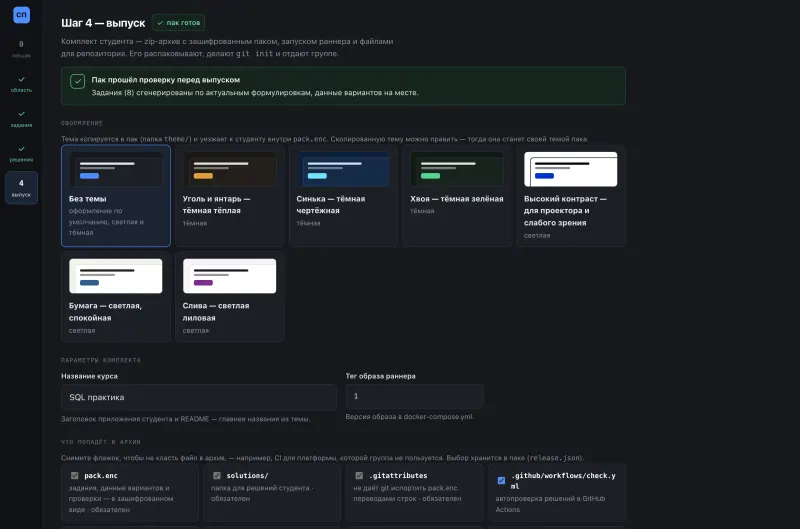800x529 pixels.
Task: Click the «Пак прошёл проверку перед выпуском» text
Action: (166, 80)
